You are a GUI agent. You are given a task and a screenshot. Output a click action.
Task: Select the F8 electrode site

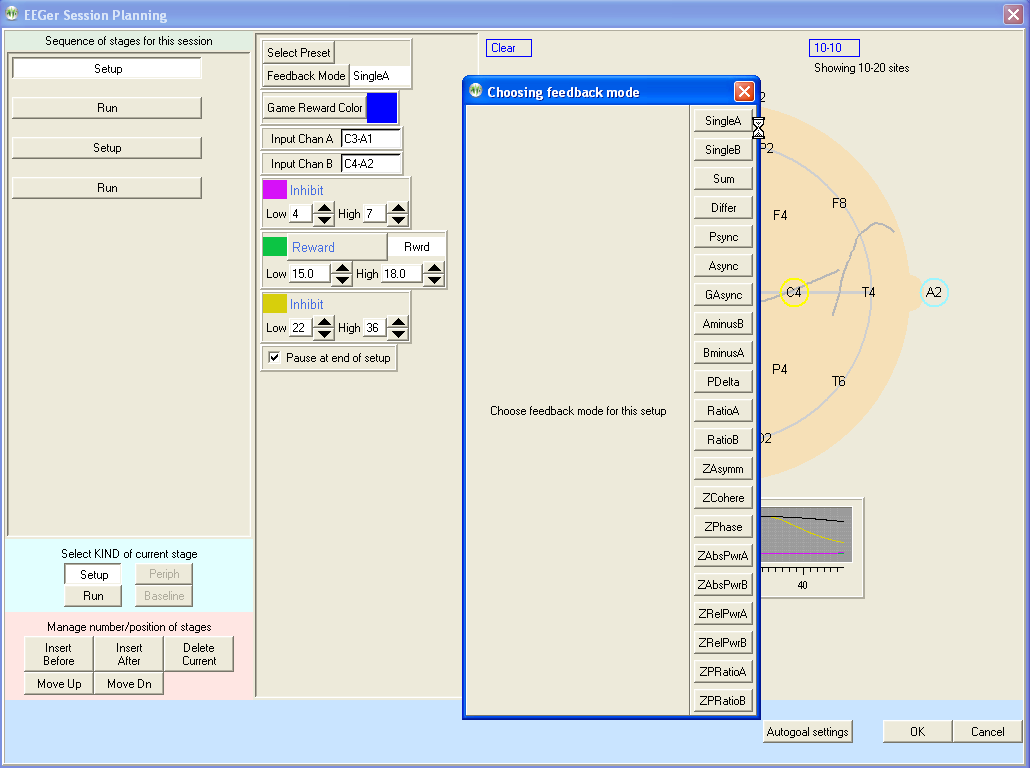(x=839, y=203)
